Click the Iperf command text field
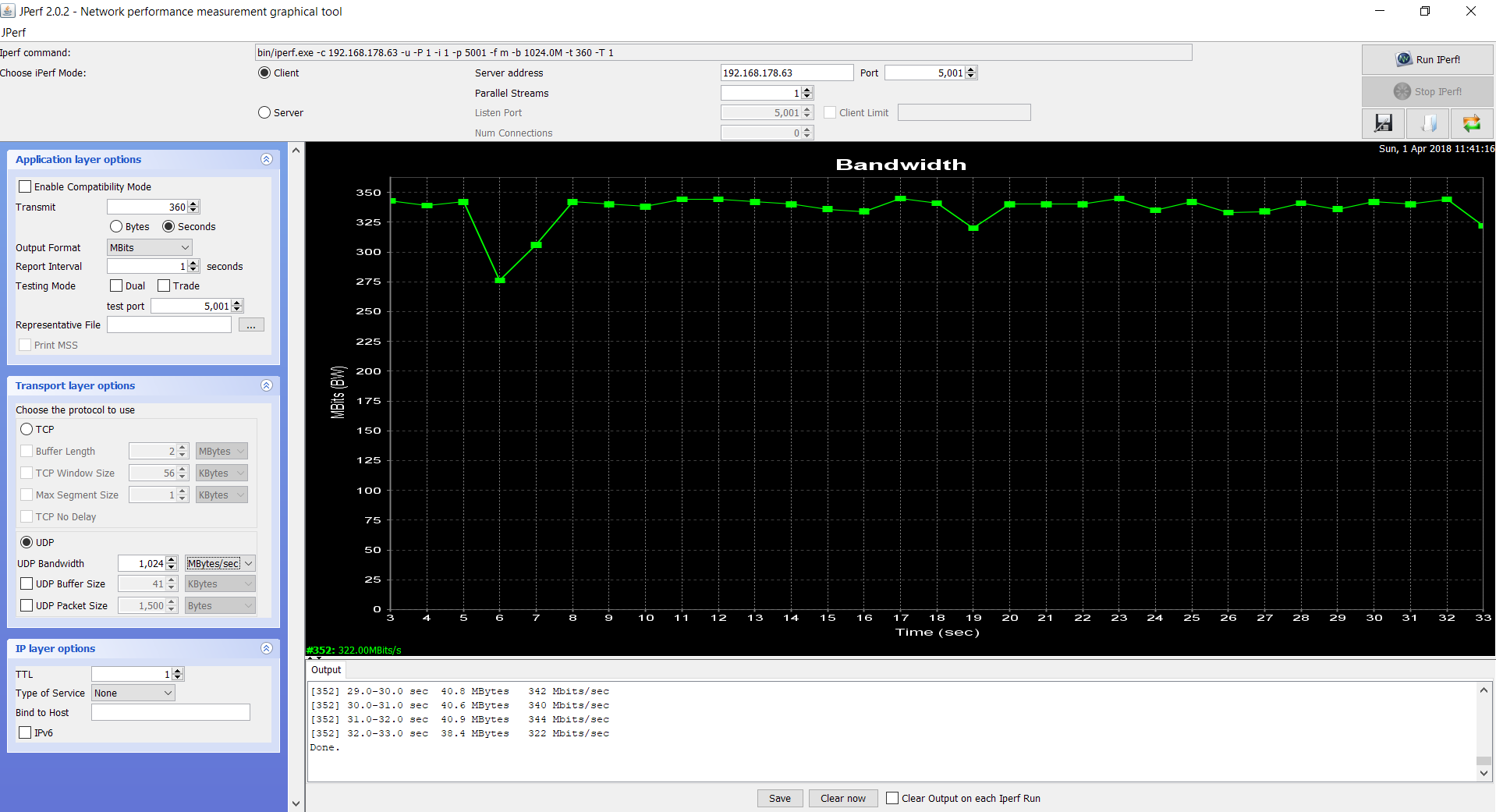The width and height of the screenshot is (1496, 812). pos(723,52)
